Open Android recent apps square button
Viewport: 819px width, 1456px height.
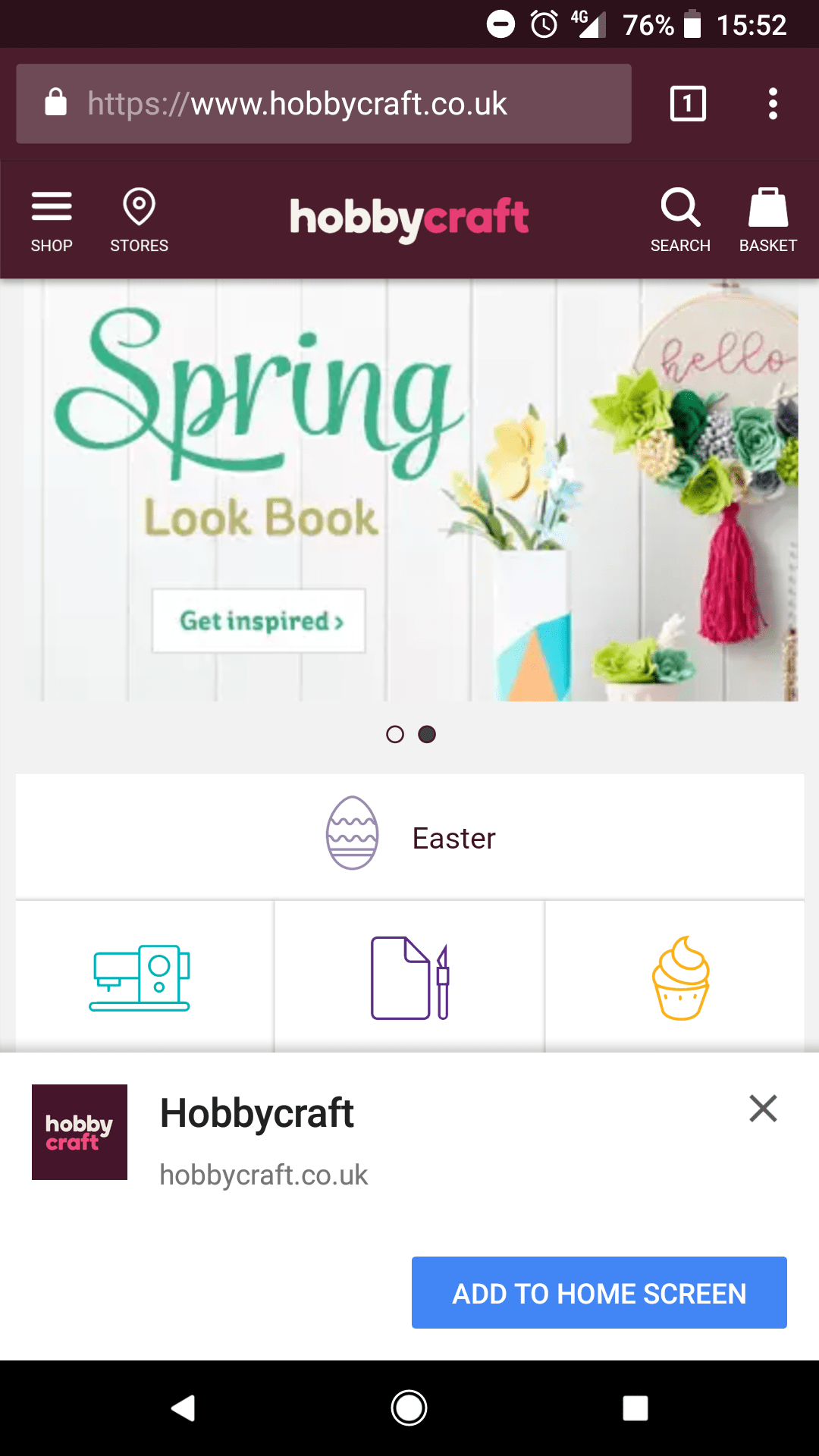point(635,1408)
